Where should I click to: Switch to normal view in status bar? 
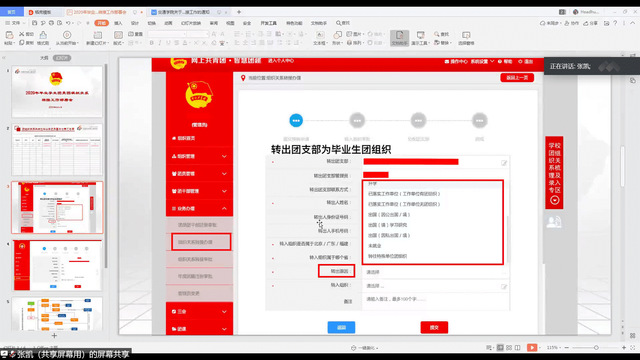(500, 347)
